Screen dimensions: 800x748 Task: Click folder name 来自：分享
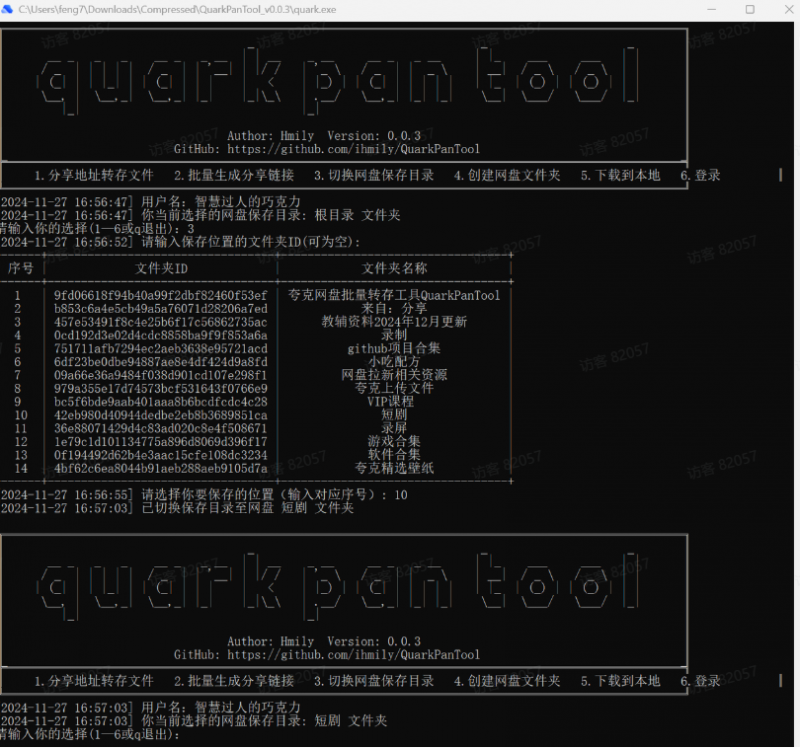pyautogui.click(x=394, y=309)
